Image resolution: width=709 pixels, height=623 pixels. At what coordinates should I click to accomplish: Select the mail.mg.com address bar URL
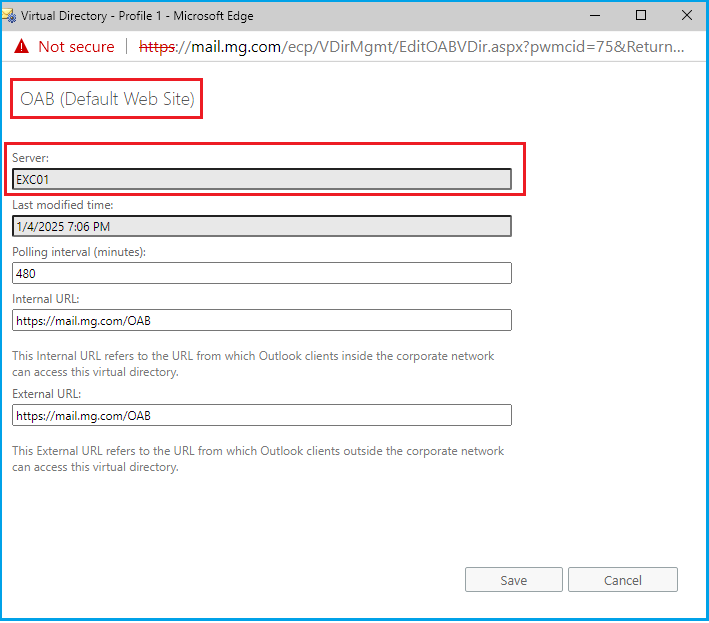click(412, 47)
